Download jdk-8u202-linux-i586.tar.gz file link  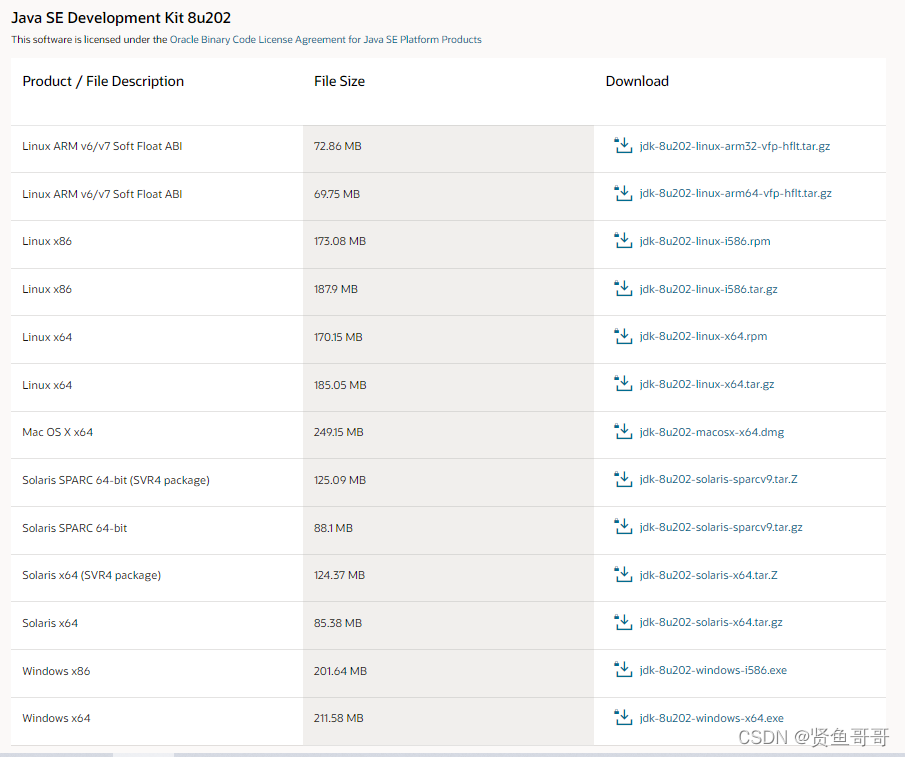(x=708, y=289)
